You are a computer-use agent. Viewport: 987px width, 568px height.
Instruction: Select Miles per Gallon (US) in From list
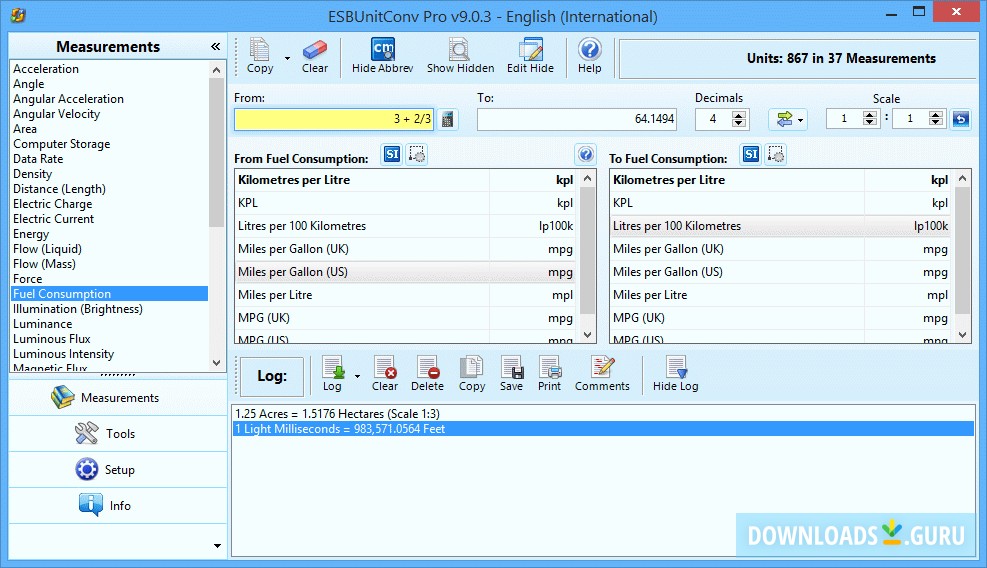pos(406,272)
